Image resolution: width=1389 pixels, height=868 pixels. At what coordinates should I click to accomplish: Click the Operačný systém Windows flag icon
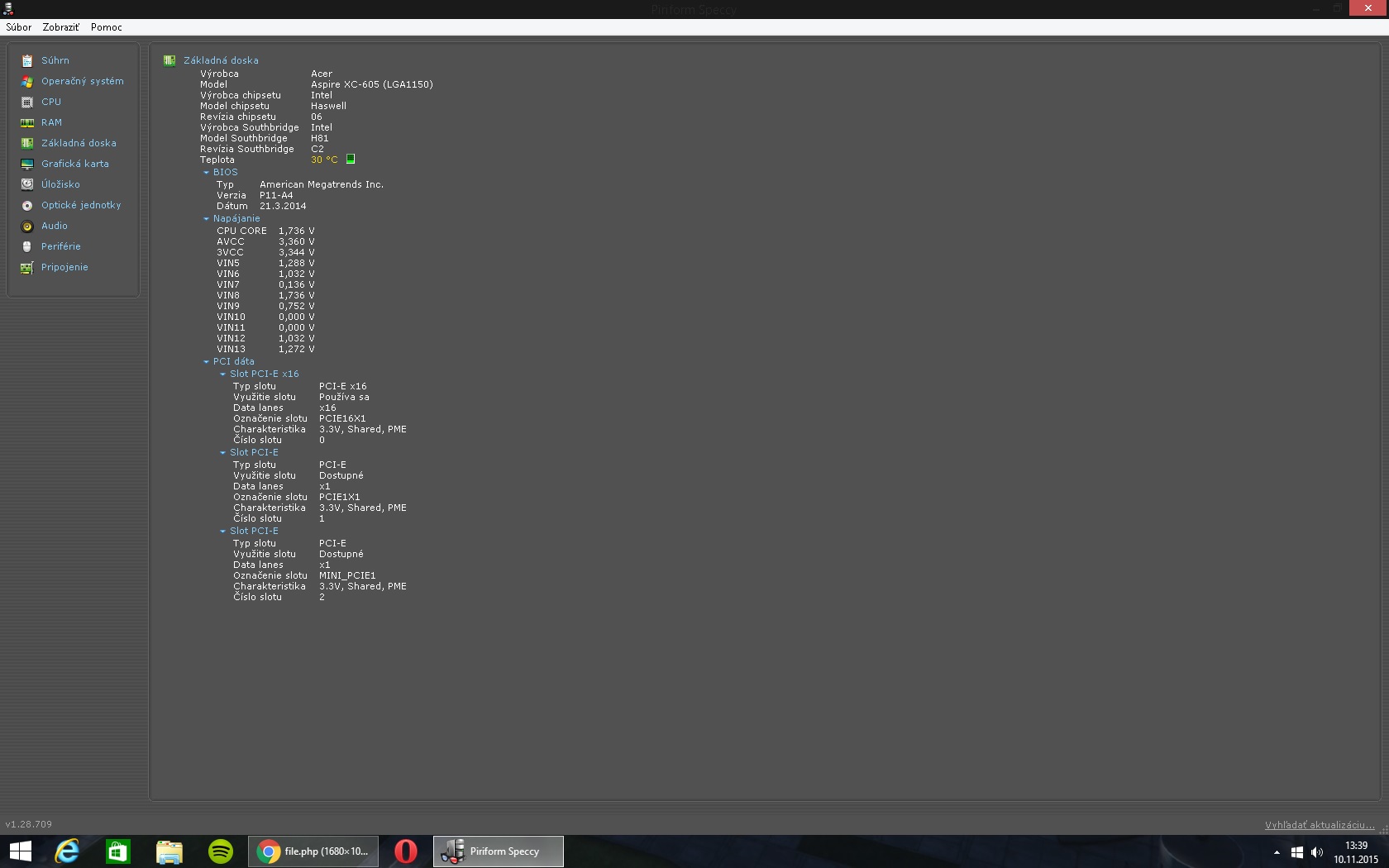click(x=27, y=81)
